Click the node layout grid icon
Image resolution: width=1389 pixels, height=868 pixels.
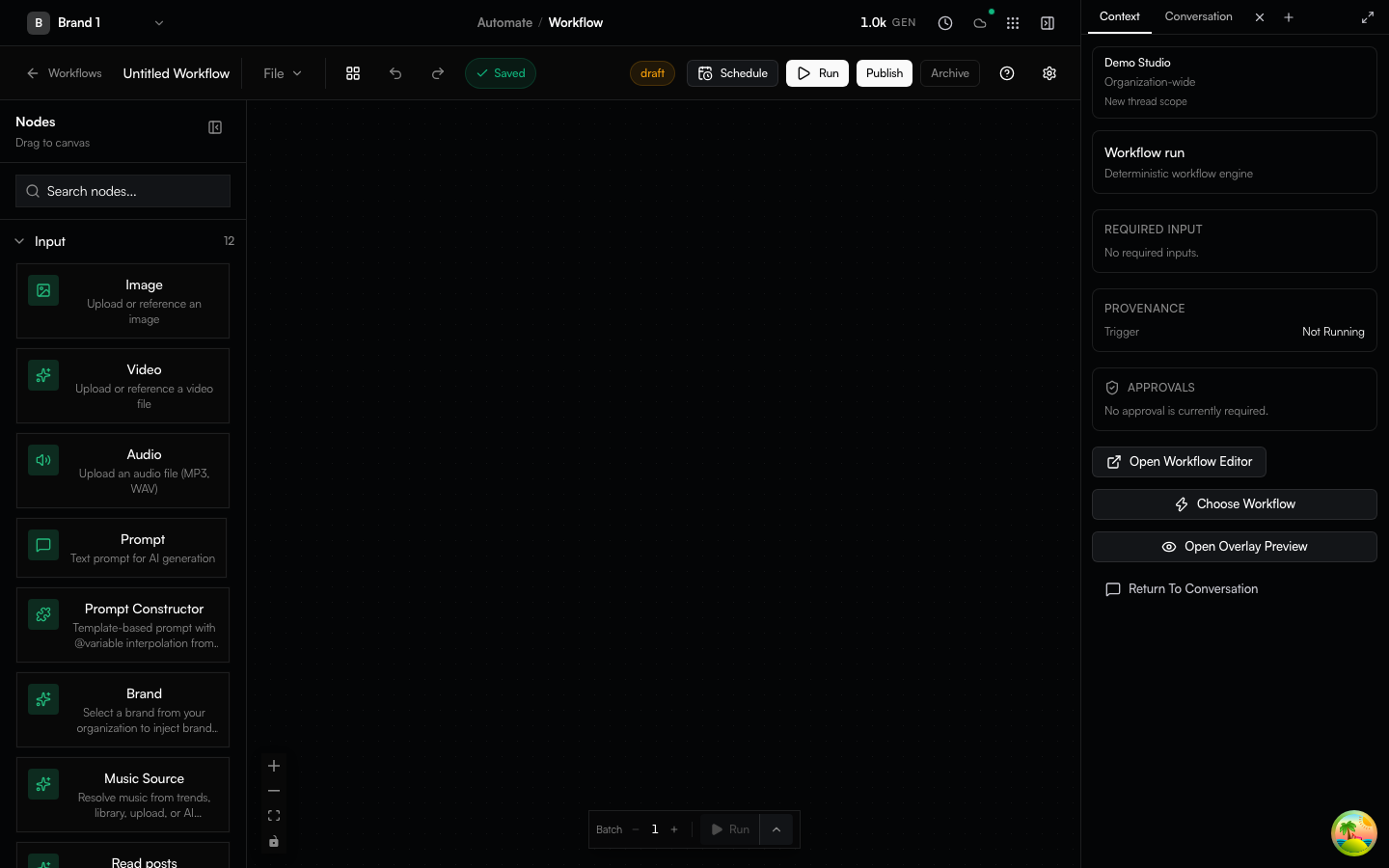[x=353, y=73]
